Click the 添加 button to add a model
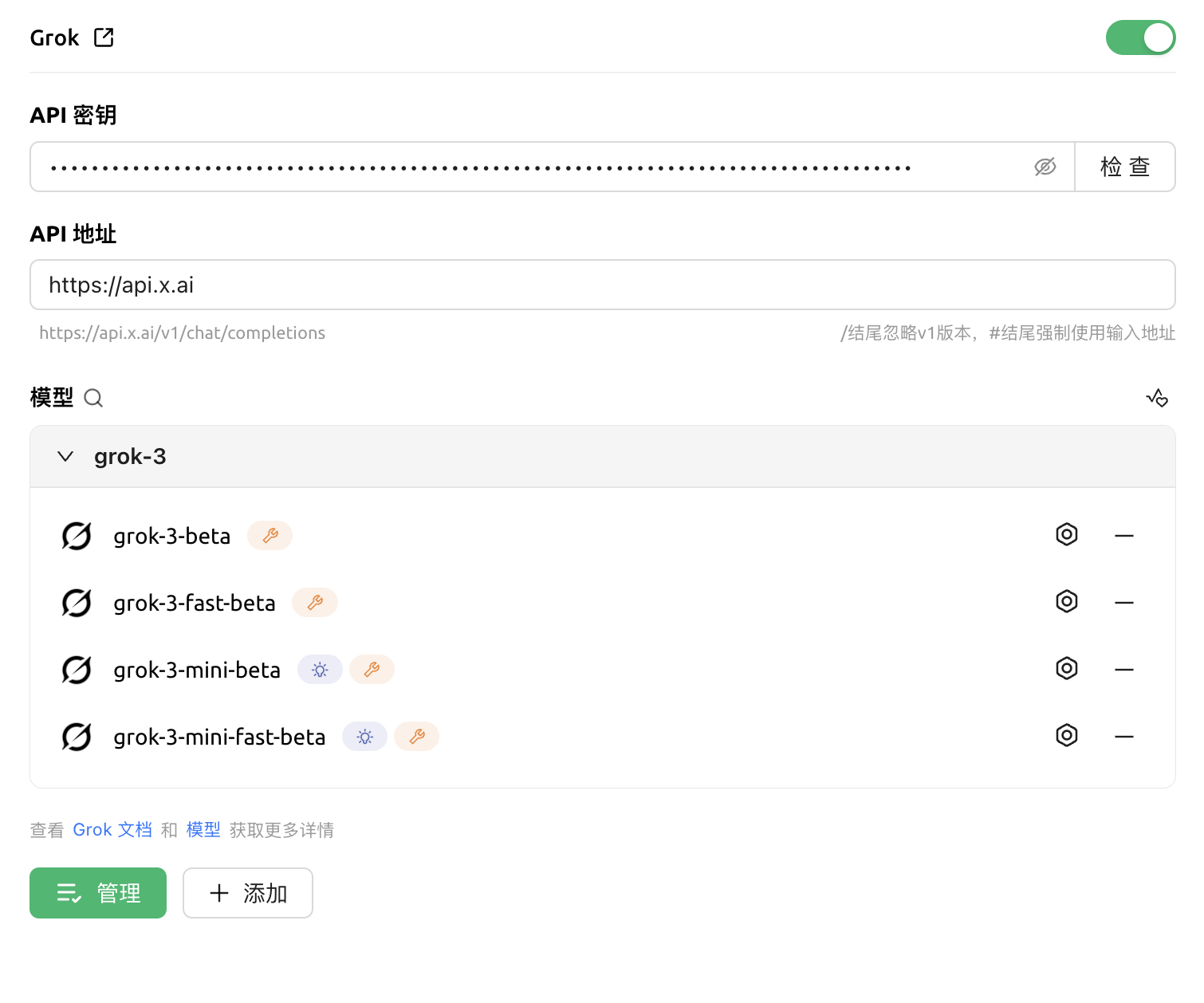This screenshot has height=1003, width=1204. click(247, 893)
